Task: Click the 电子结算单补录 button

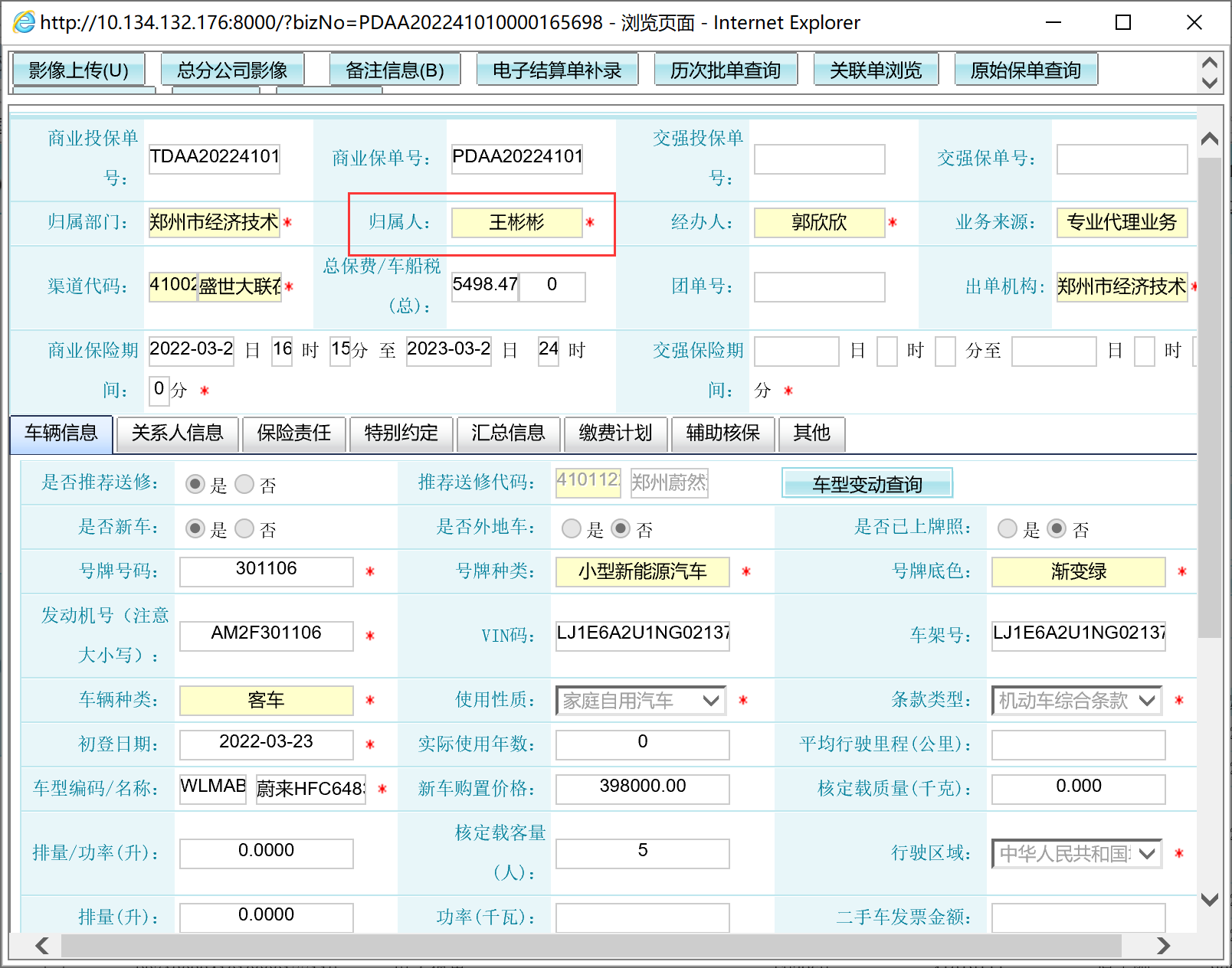Action: [x=557, y=70]
